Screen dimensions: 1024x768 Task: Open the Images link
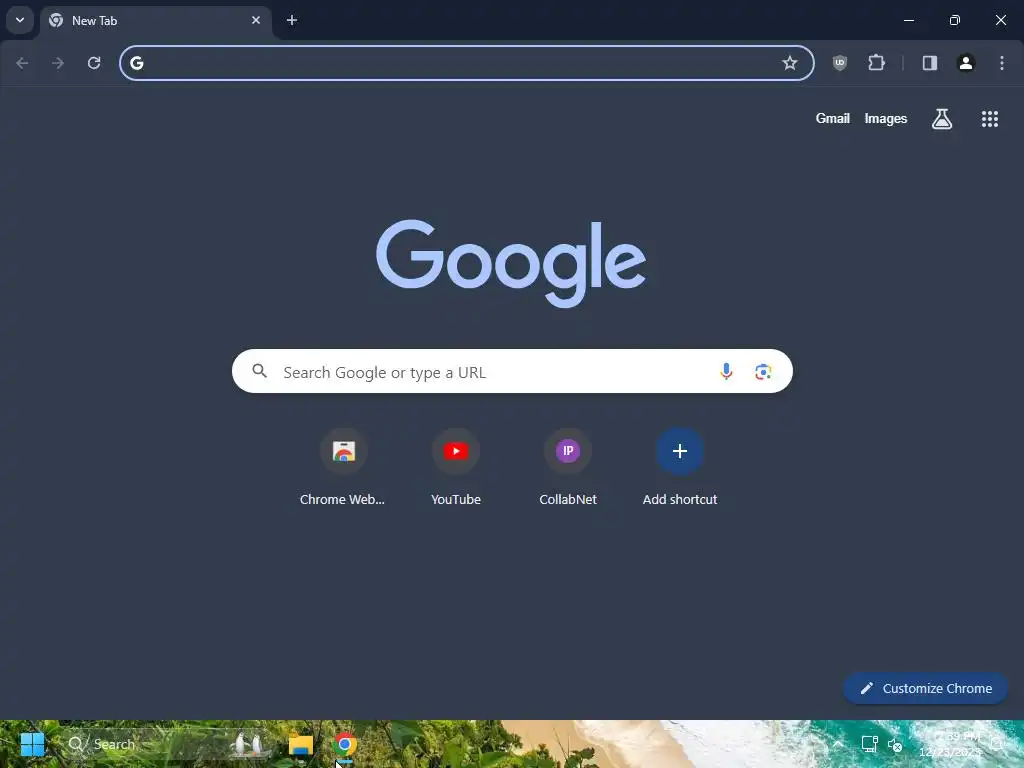(x=886, y=118)
